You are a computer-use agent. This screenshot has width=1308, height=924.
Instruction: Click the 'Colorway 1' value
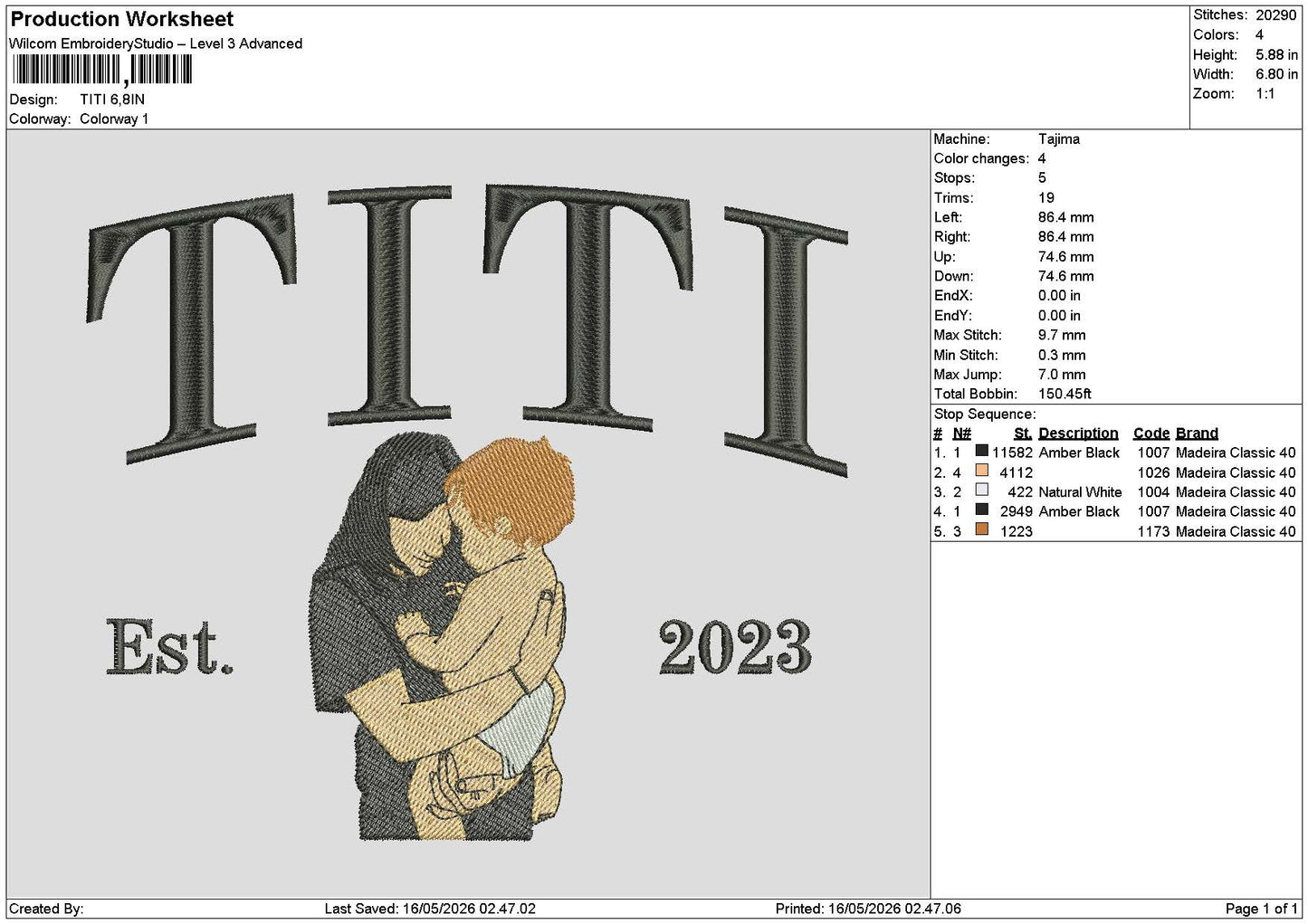[114, 119]
